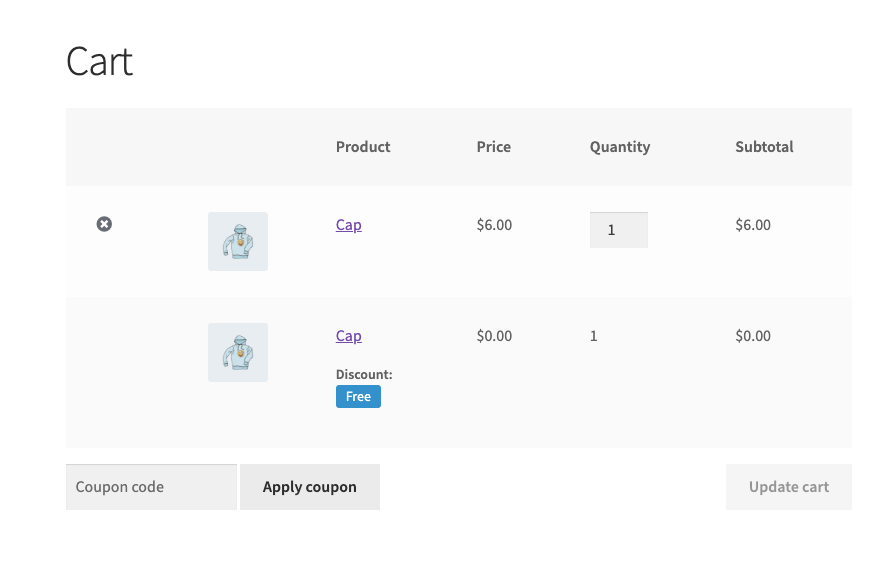Click the $0.00 subtotal of free Cap

coord(753,336)
